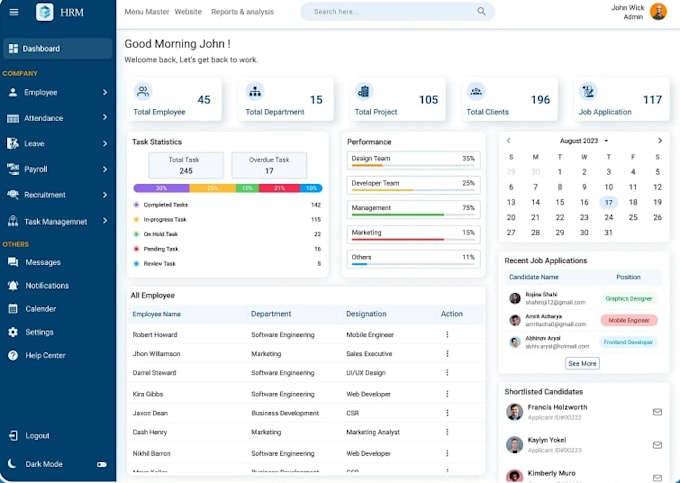Click the Leave sidebar icon
This screenshot has width=680, height=483.
pyautogui.click(x=13, y=144)
